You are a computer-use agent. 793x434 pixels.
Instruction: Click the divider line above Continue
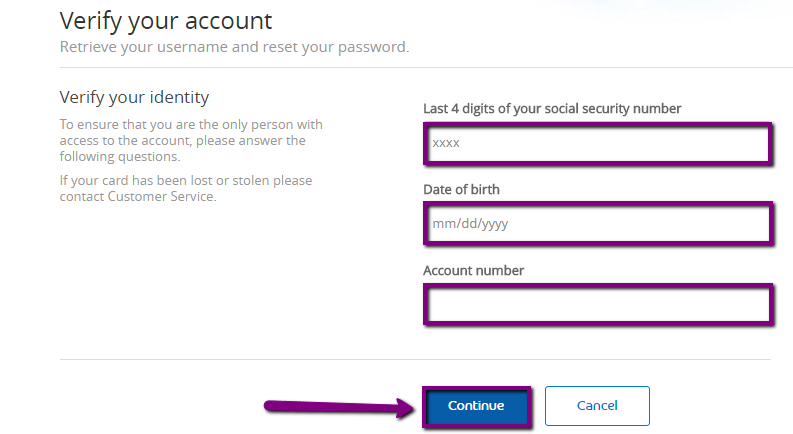point(415,359)
